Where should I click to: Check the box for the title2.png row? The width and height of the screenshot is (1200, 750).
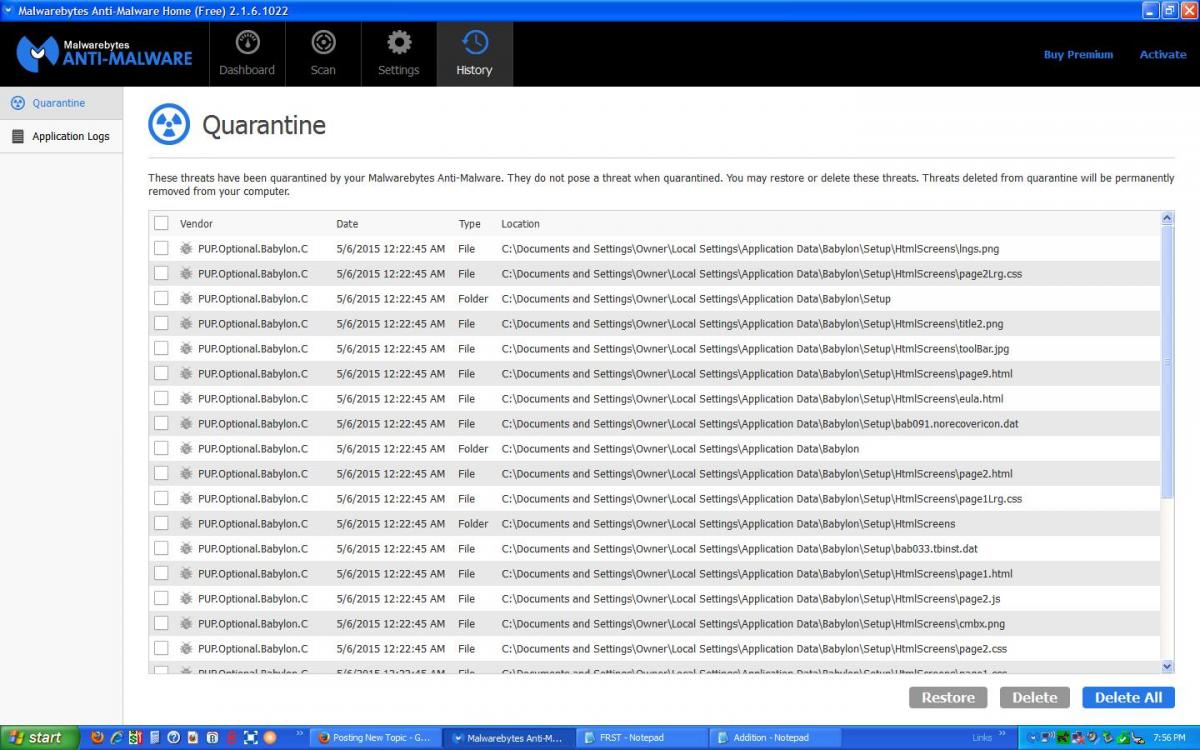[161, 323]
